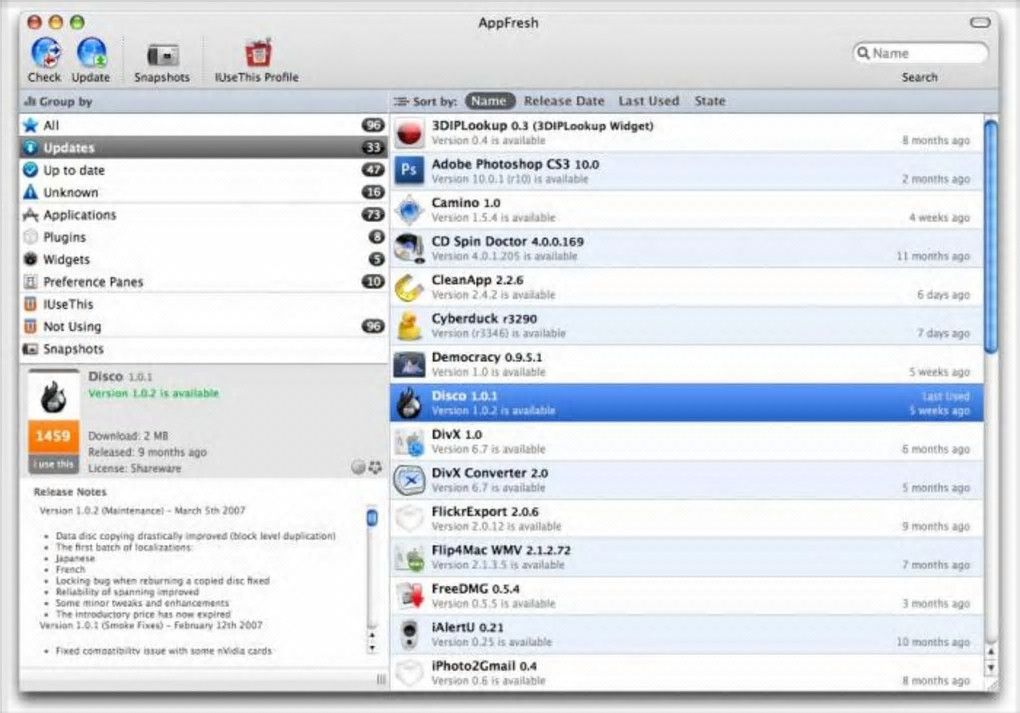The width and height of the screenshot is (1020, 713).
Task: Click the Adobe Photoshop CS3 icon
Action: [x=409, y=170]
